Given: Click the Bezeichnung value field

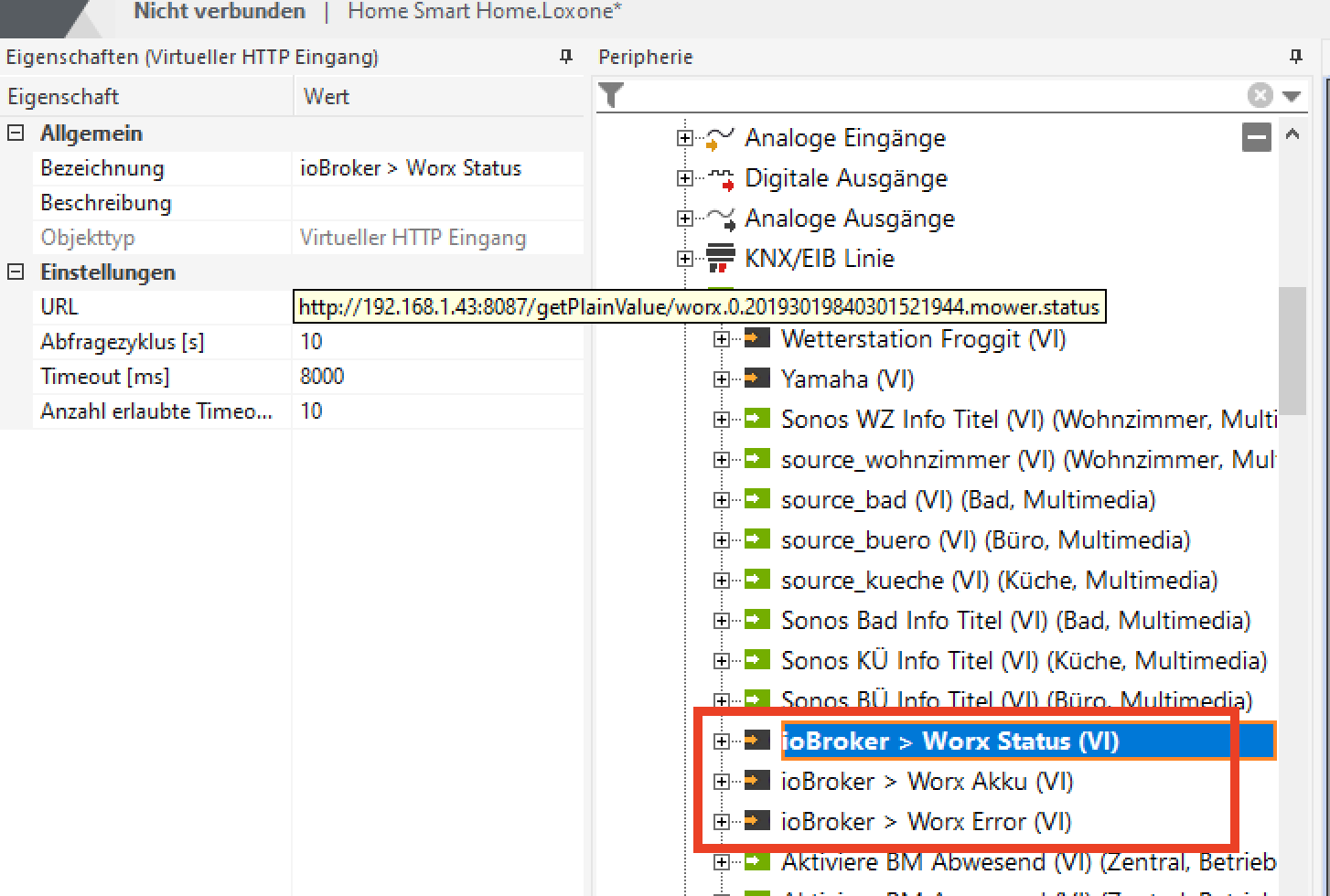Looking at the screenshot, I should tap(437, 168).
